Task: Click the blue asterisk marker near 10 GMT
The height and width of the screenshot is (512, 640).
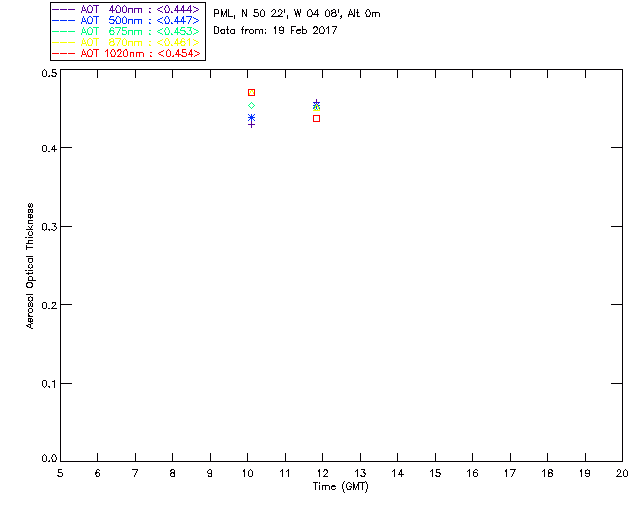Action: [251, 118]
